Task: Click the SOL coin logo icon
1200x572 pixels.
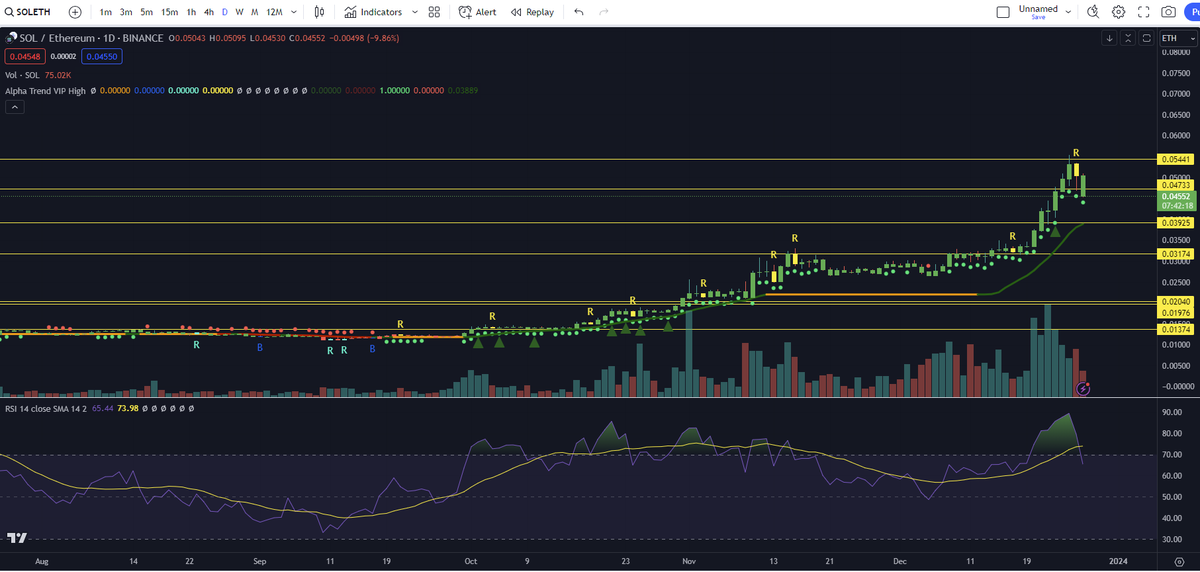Action: point(12,38)
